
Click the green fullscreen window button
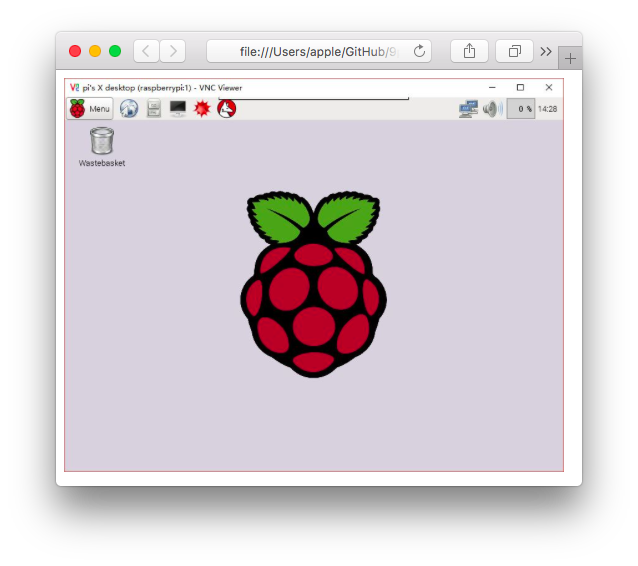[115, 51]
